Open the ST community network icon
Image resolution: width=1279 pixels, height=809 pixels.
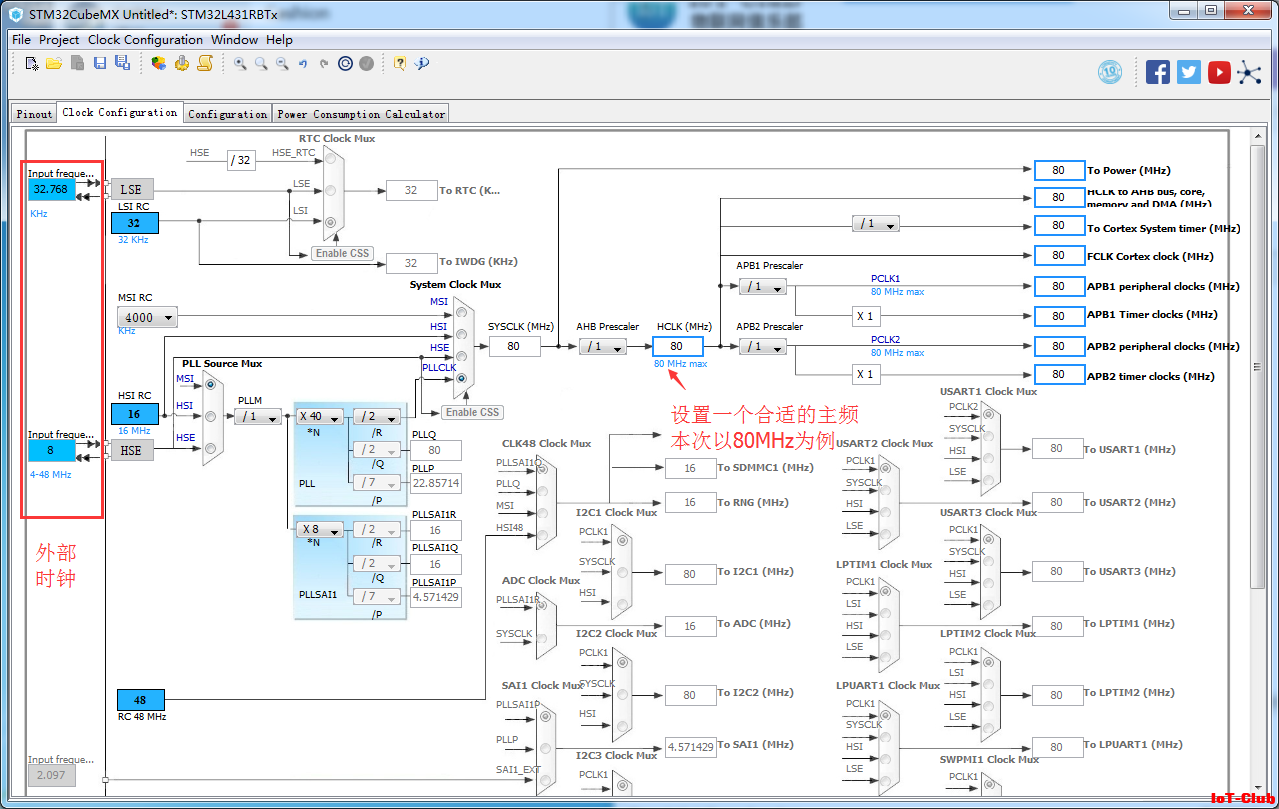tap(1249, 71)
